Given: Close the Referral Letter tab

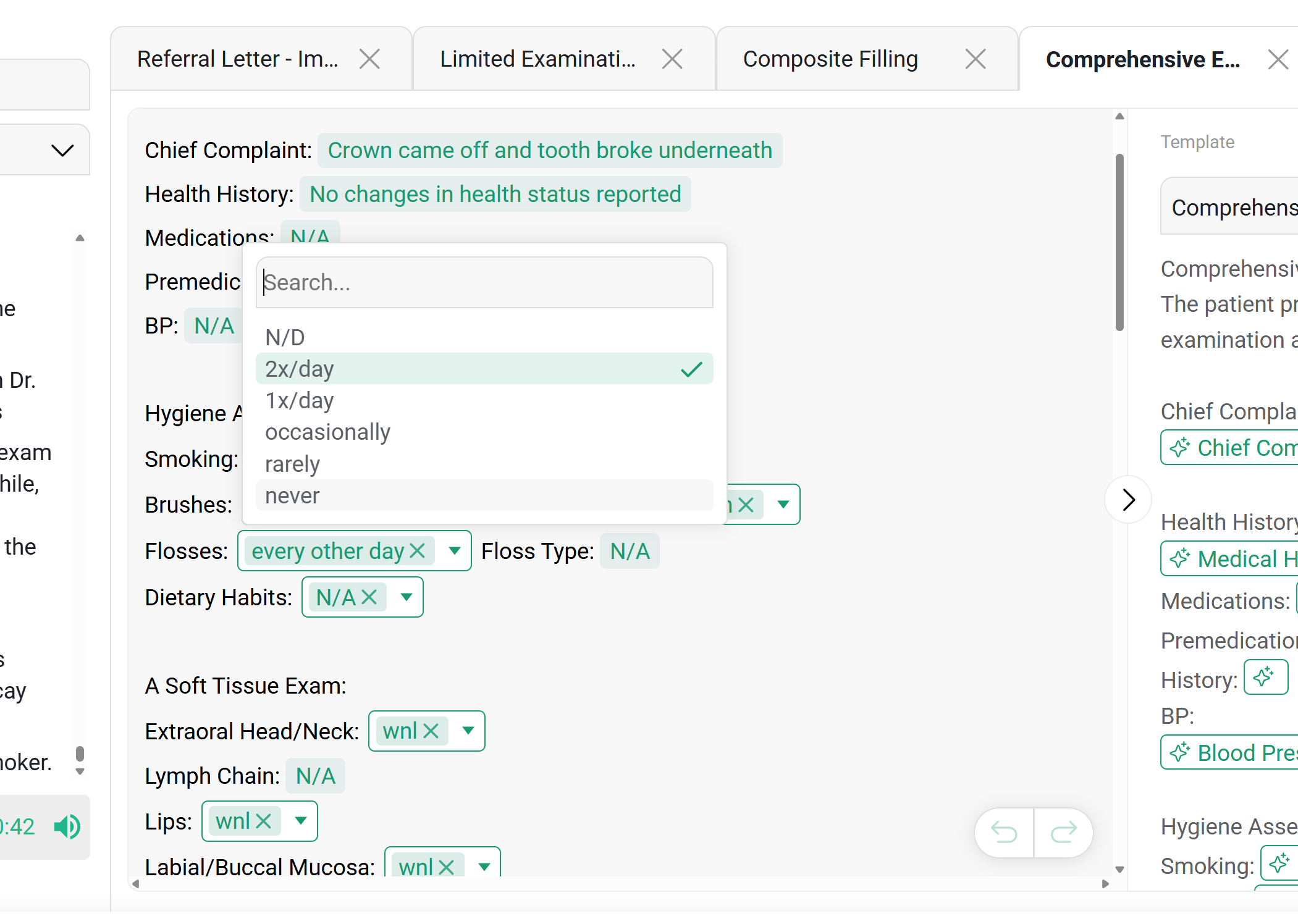Looking at the screenshot, I should tap(369, 59).
